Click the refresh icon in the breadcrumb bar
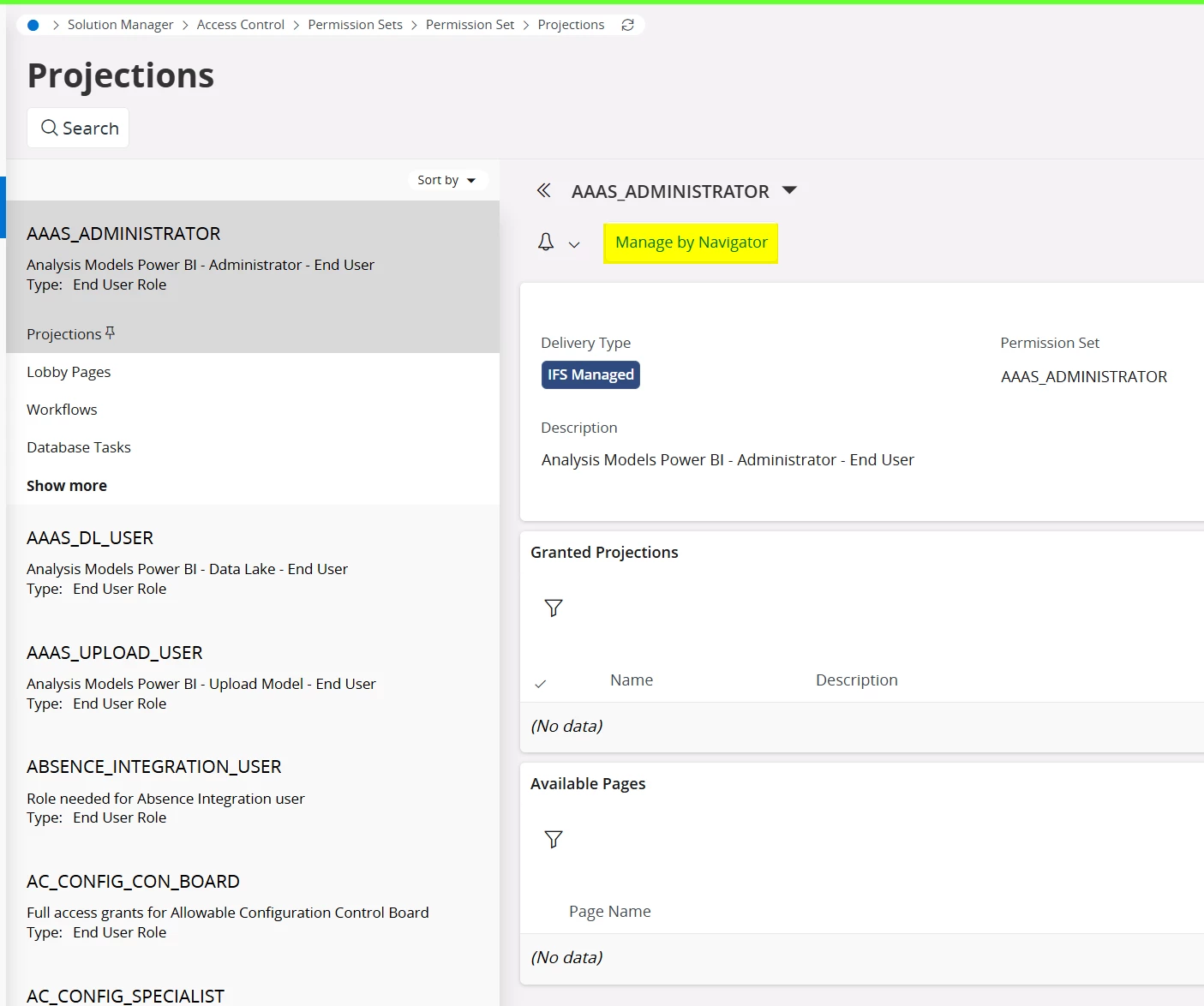The height and width of the screenshot is (1006, 1204). (628, 25)
